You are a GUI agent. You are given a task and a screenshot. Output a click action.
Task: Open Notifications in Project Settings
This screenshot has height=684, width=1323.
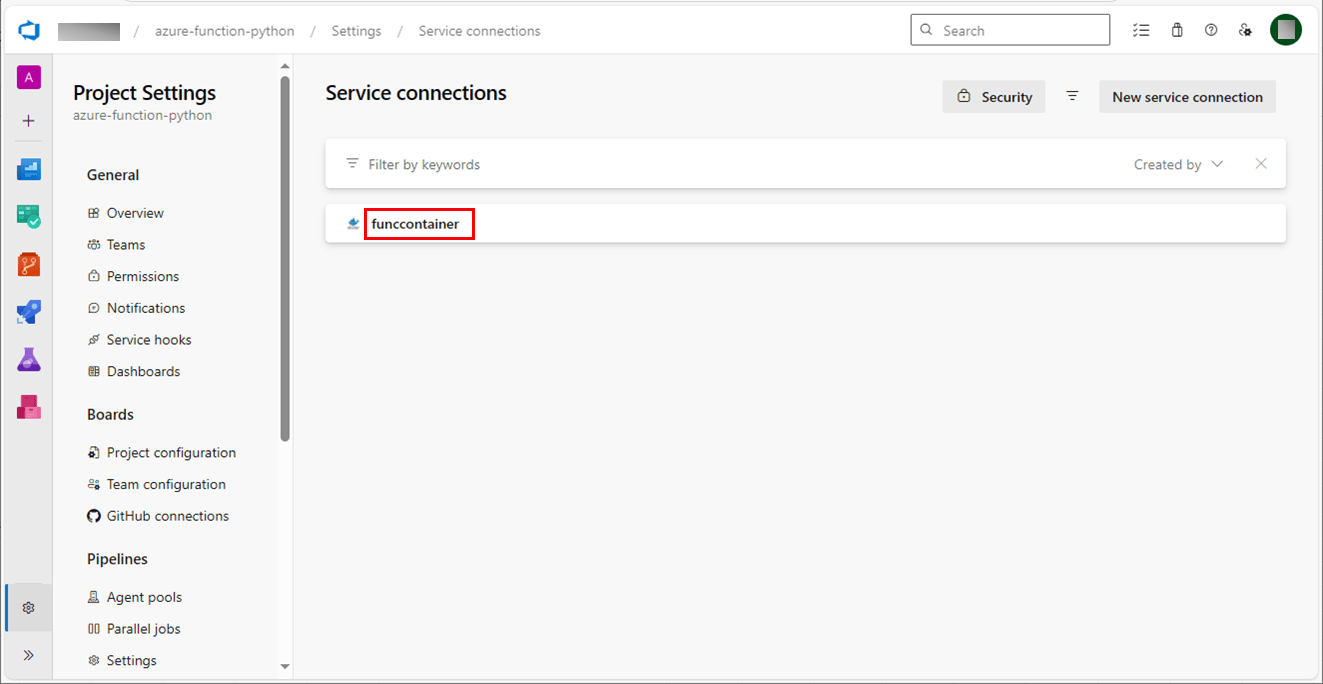tap(136, 308)
